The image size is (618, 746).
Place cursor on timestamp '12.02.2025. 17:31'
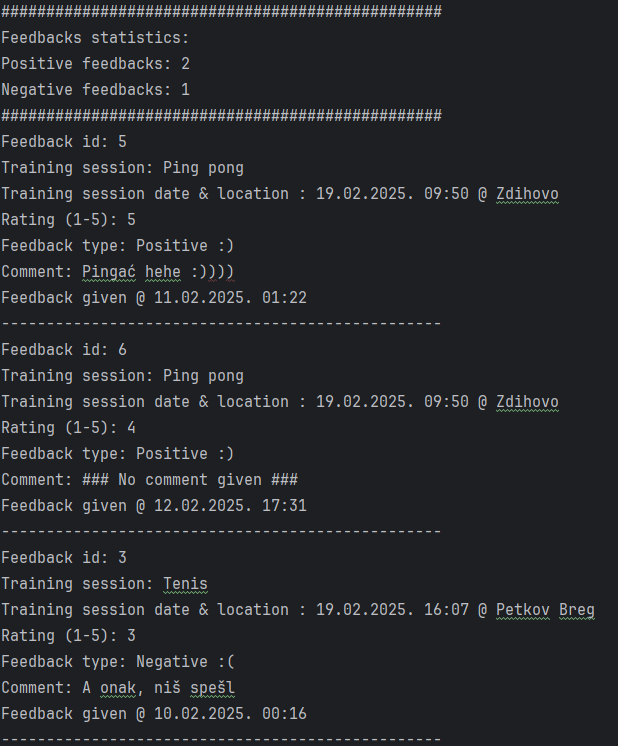coord(230,506)
